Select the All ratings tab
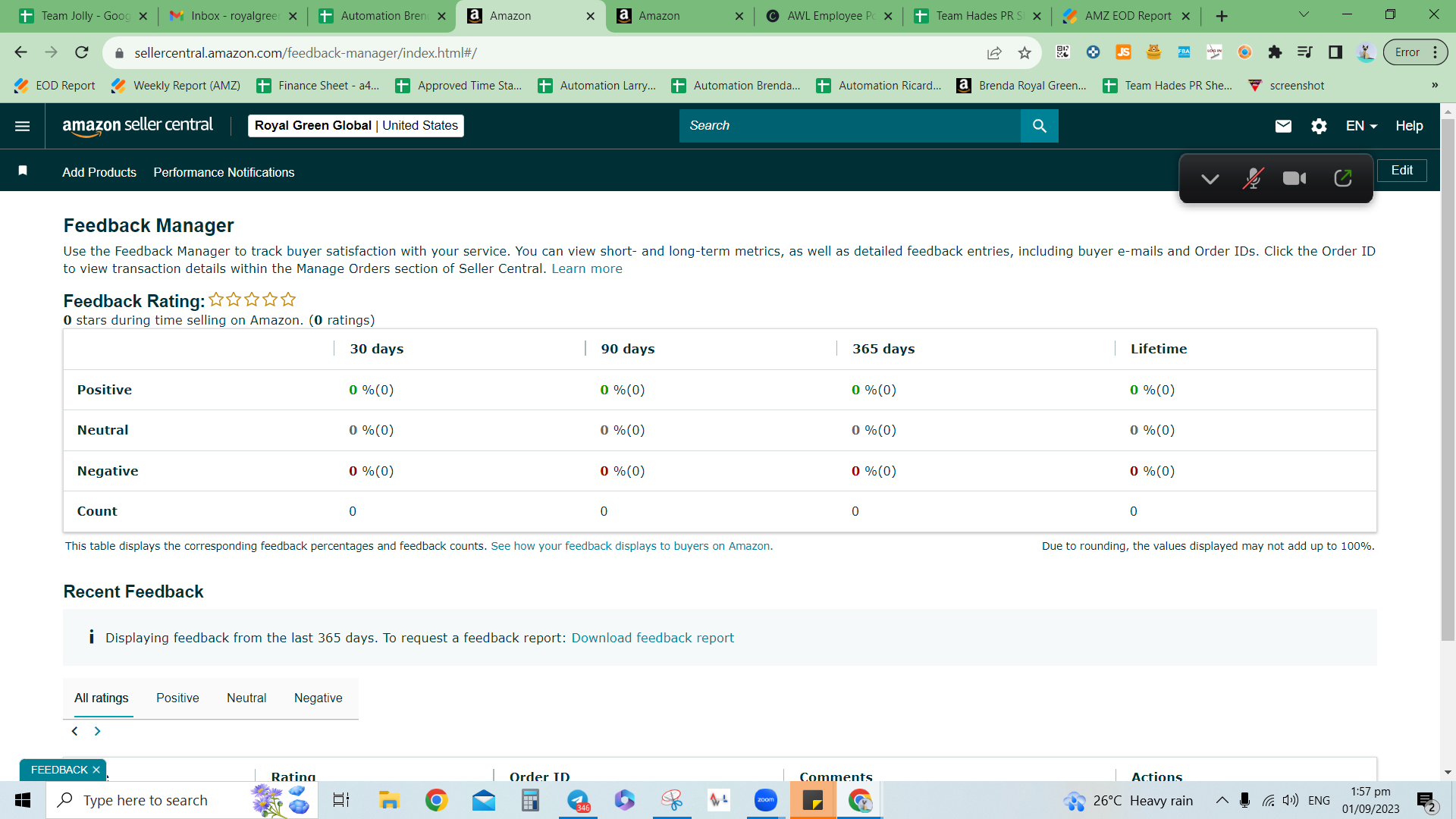 [x=102, y=698]
